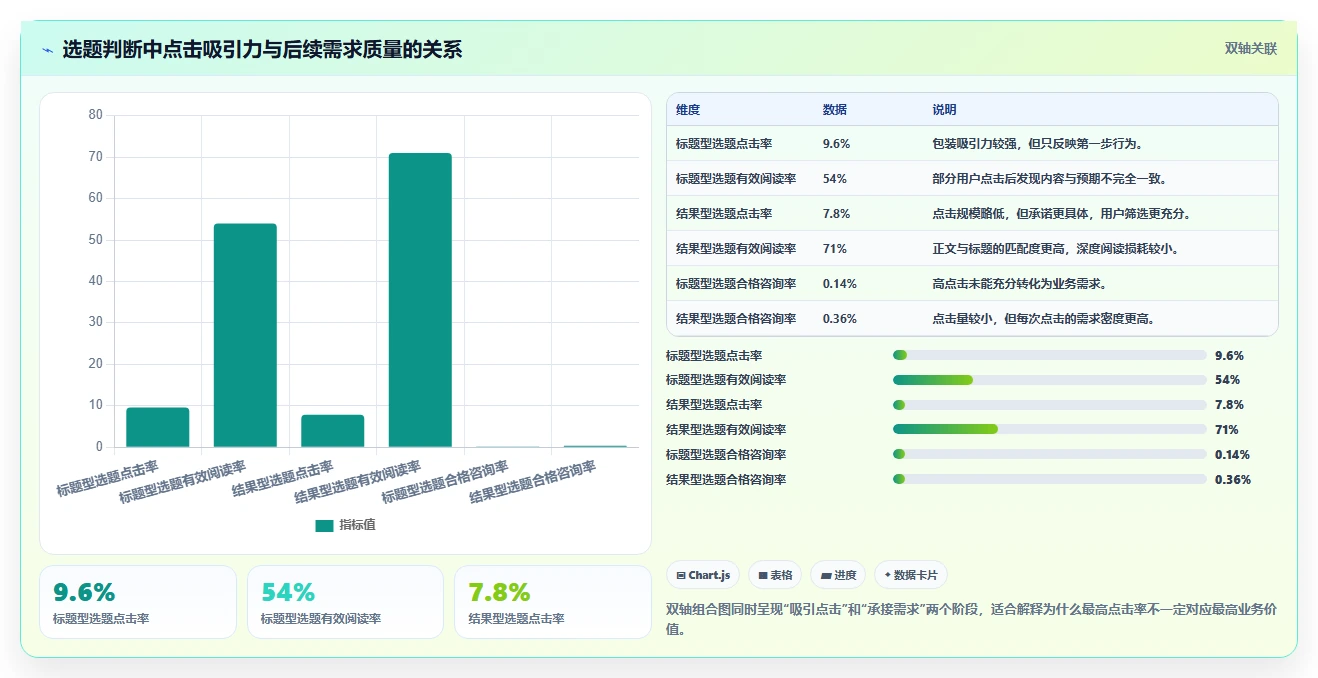Click the tallest bar for 结果型选题有效阅读率
The width and height of the screenshot is (1318, 678).
coord(420,300)
